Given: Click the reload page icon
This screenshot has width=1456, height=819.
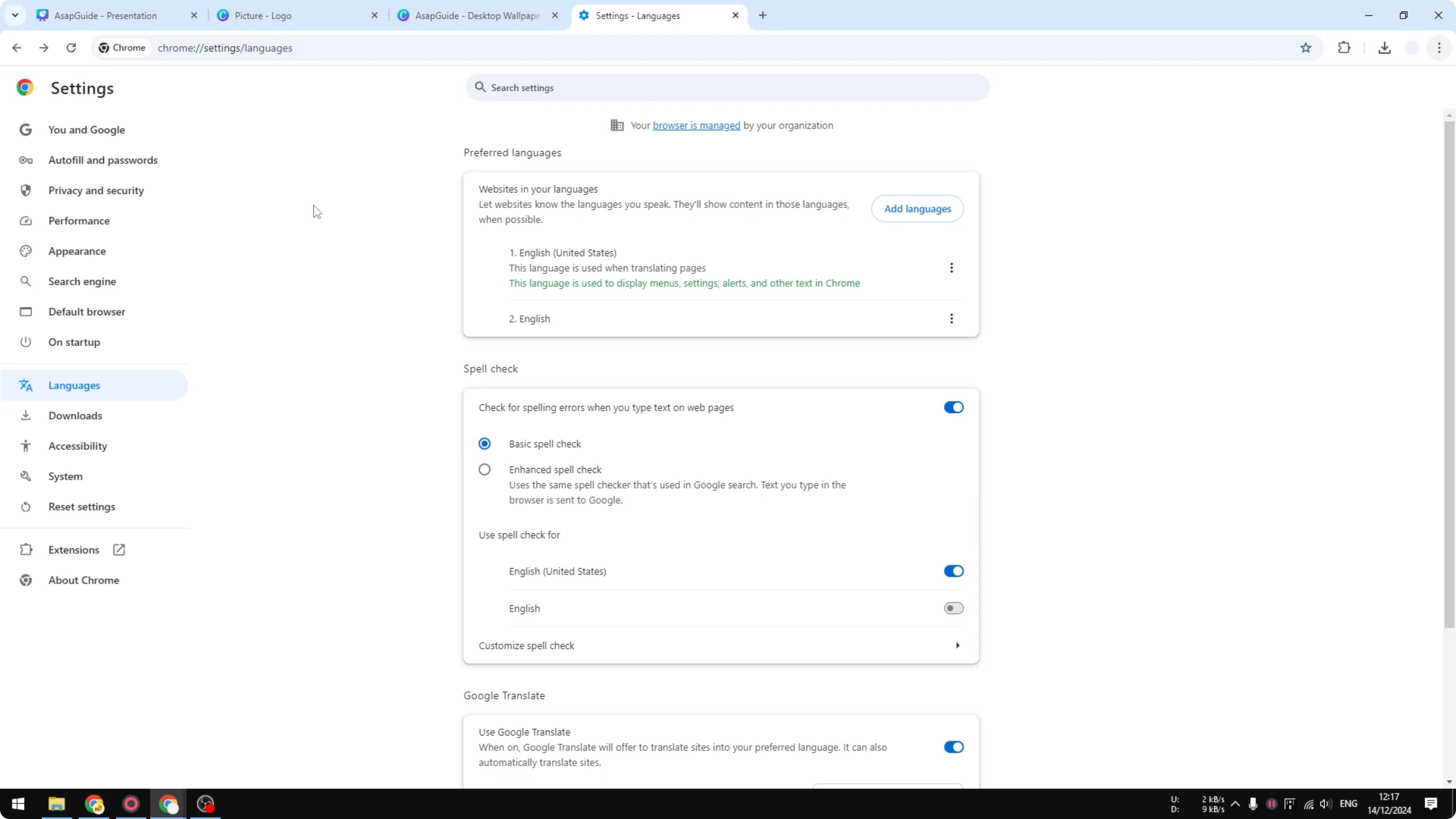Looking at the screenshot, I should (71, 48).
